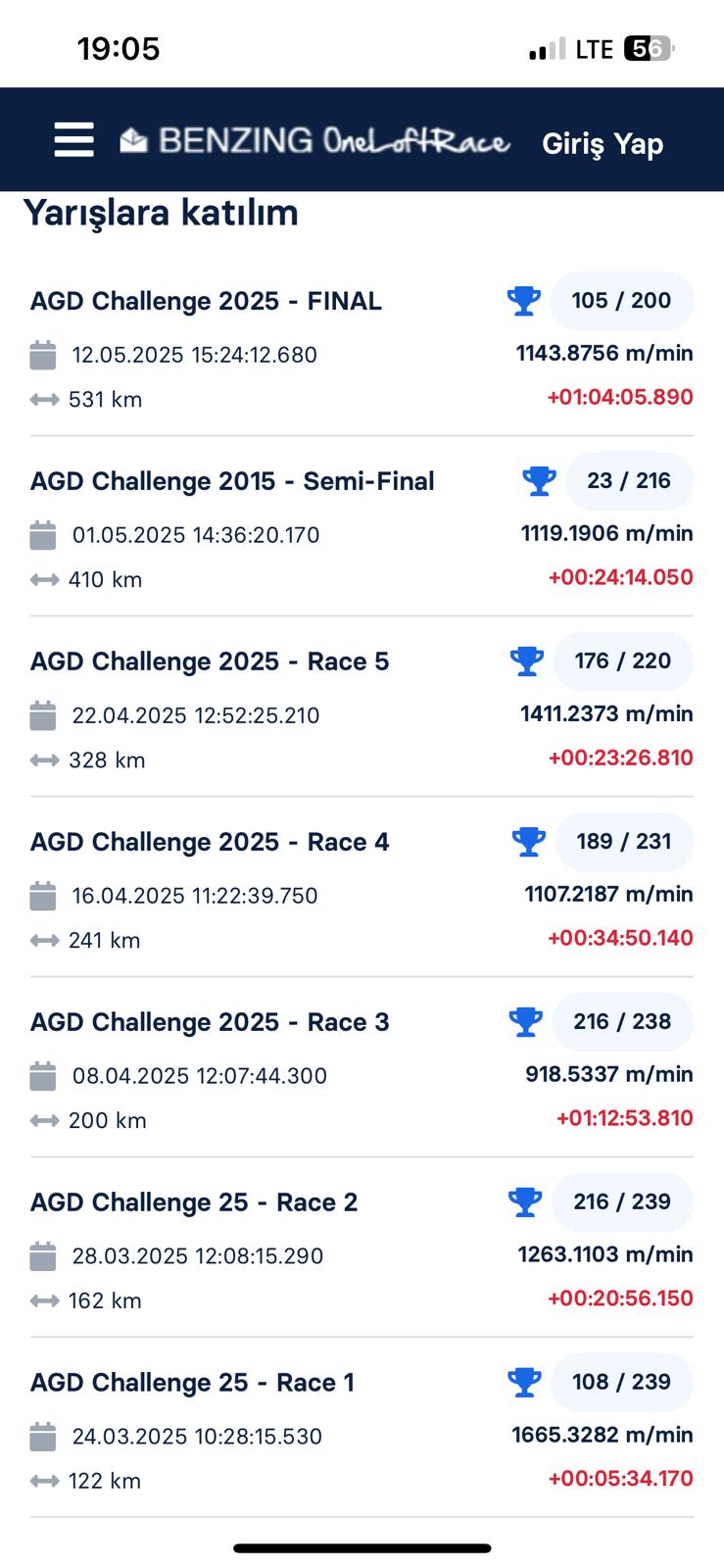Tap trophy icon beside Race 5 ranking
This screenshot has height=1568, width=724.
tap(527, 661)
